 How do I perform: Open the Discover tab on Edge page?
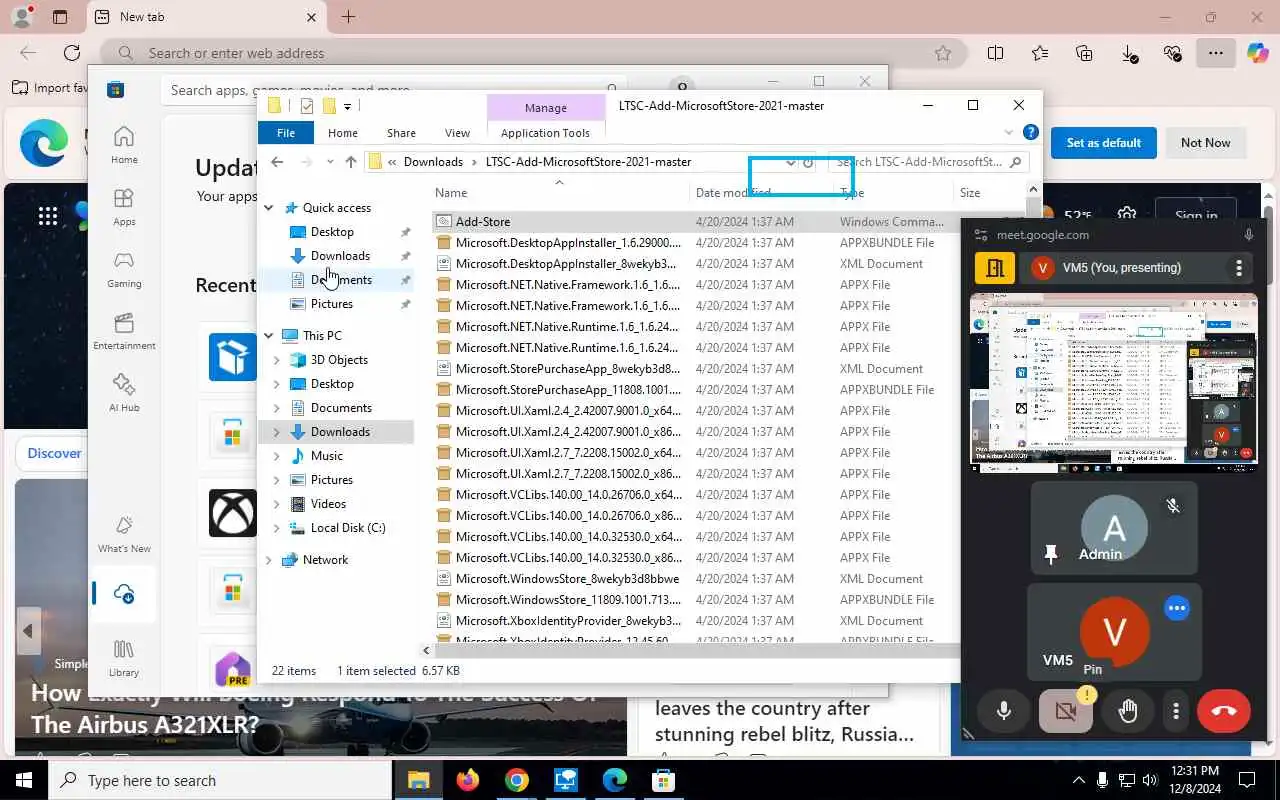54,453
